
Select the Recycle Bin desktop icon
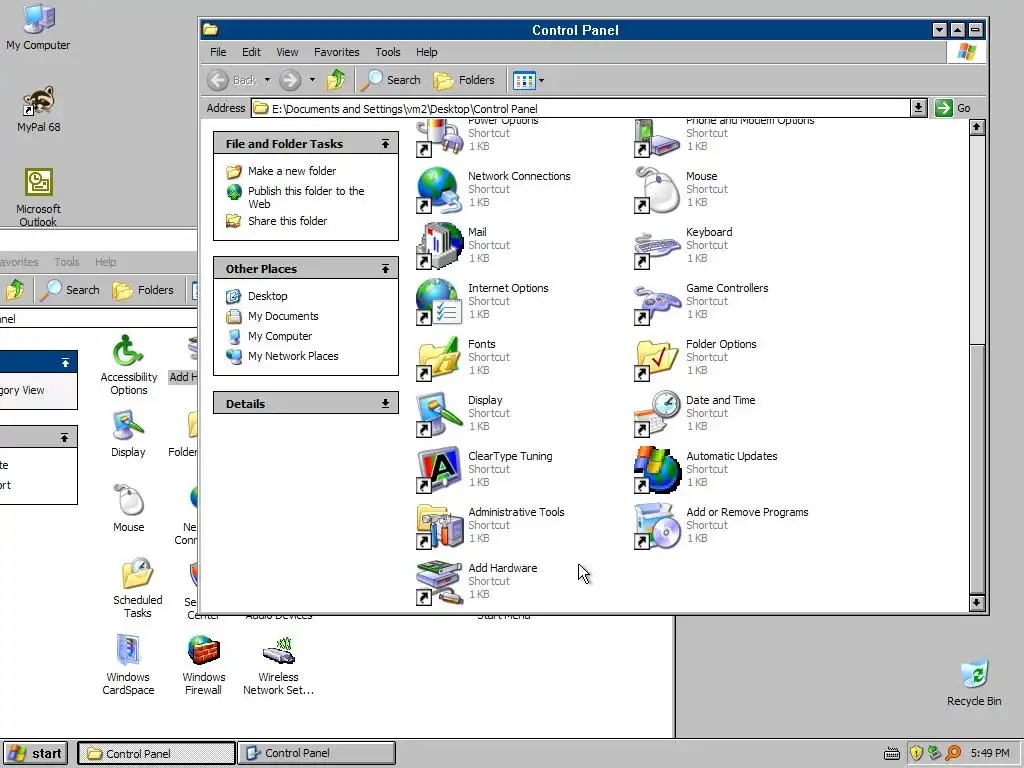974,675
